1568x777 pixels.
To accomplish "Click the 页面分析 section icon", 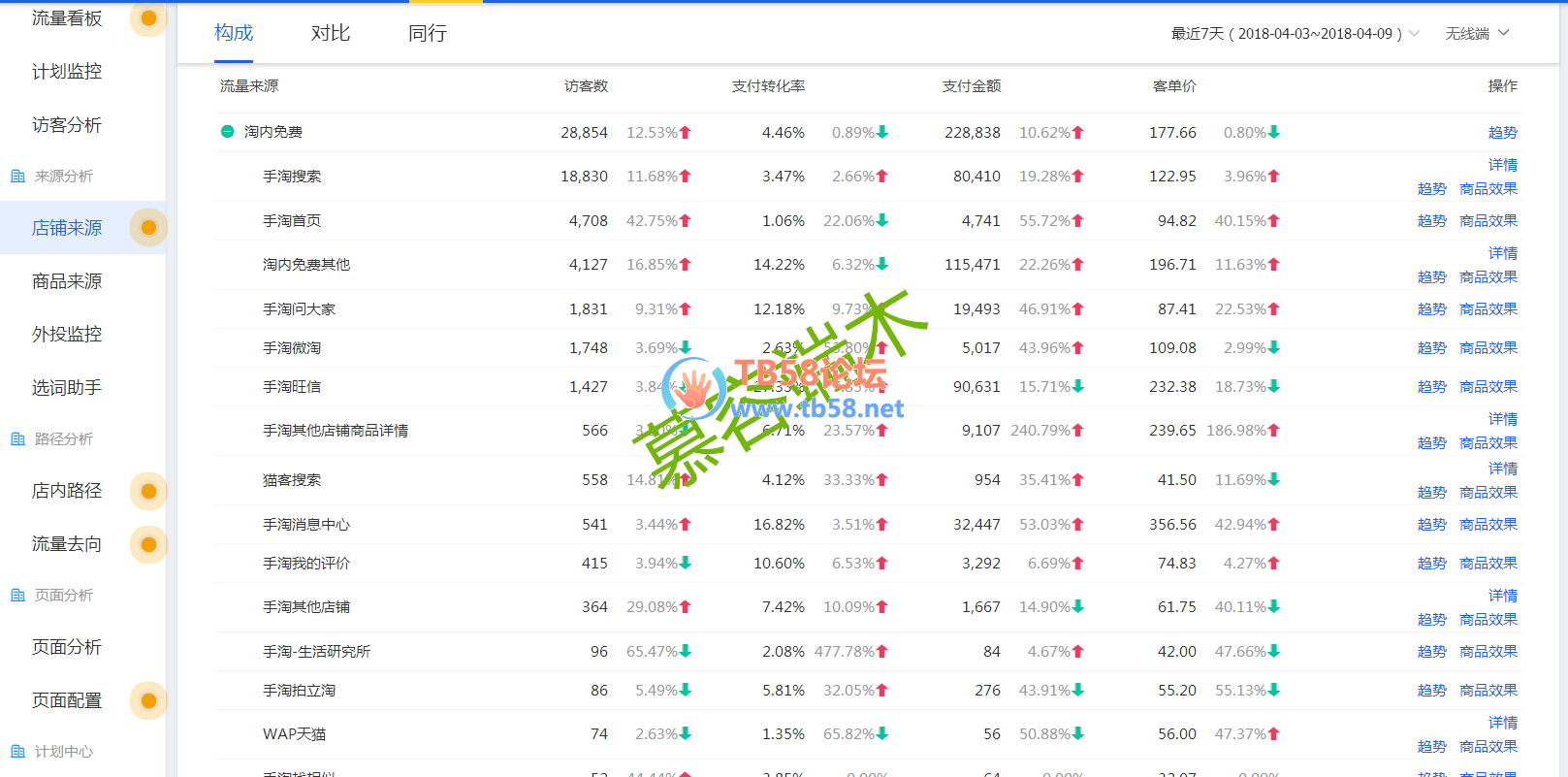I will tap(17, 596).
